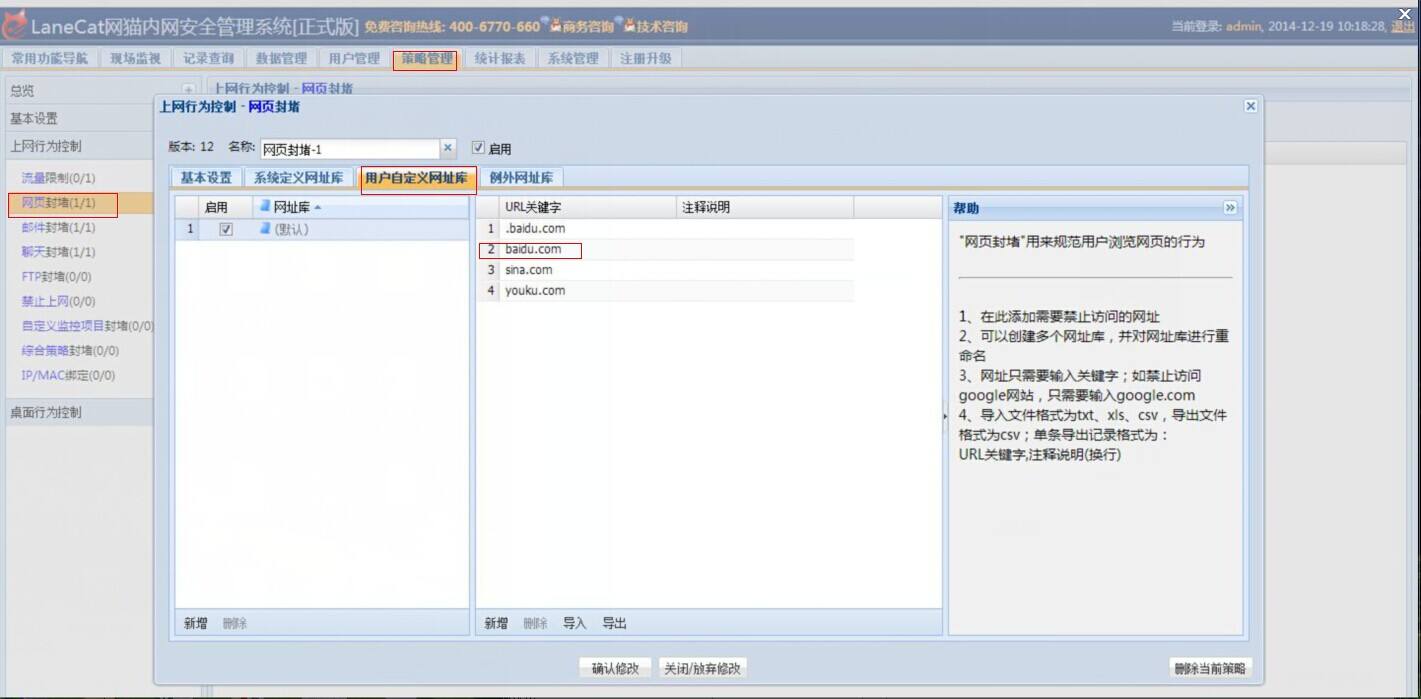Close the 网页封堵 dialog with its X icon

[x=1250, y=106]
